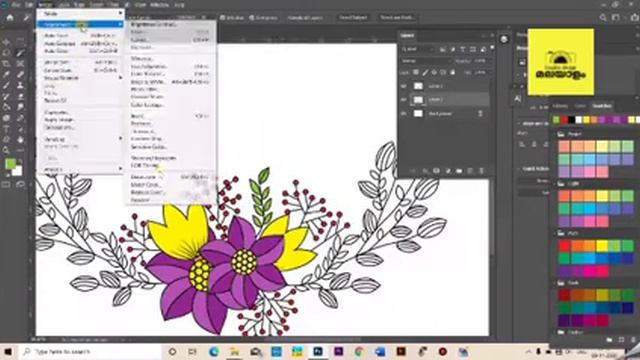Select the Hand tool
This screenshot has height=360, width=640.
20,140
